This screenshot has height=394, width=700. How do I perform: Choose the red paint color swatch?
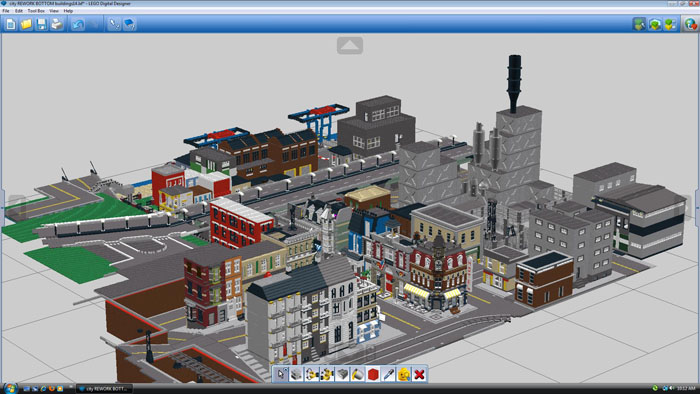(373, 374)
